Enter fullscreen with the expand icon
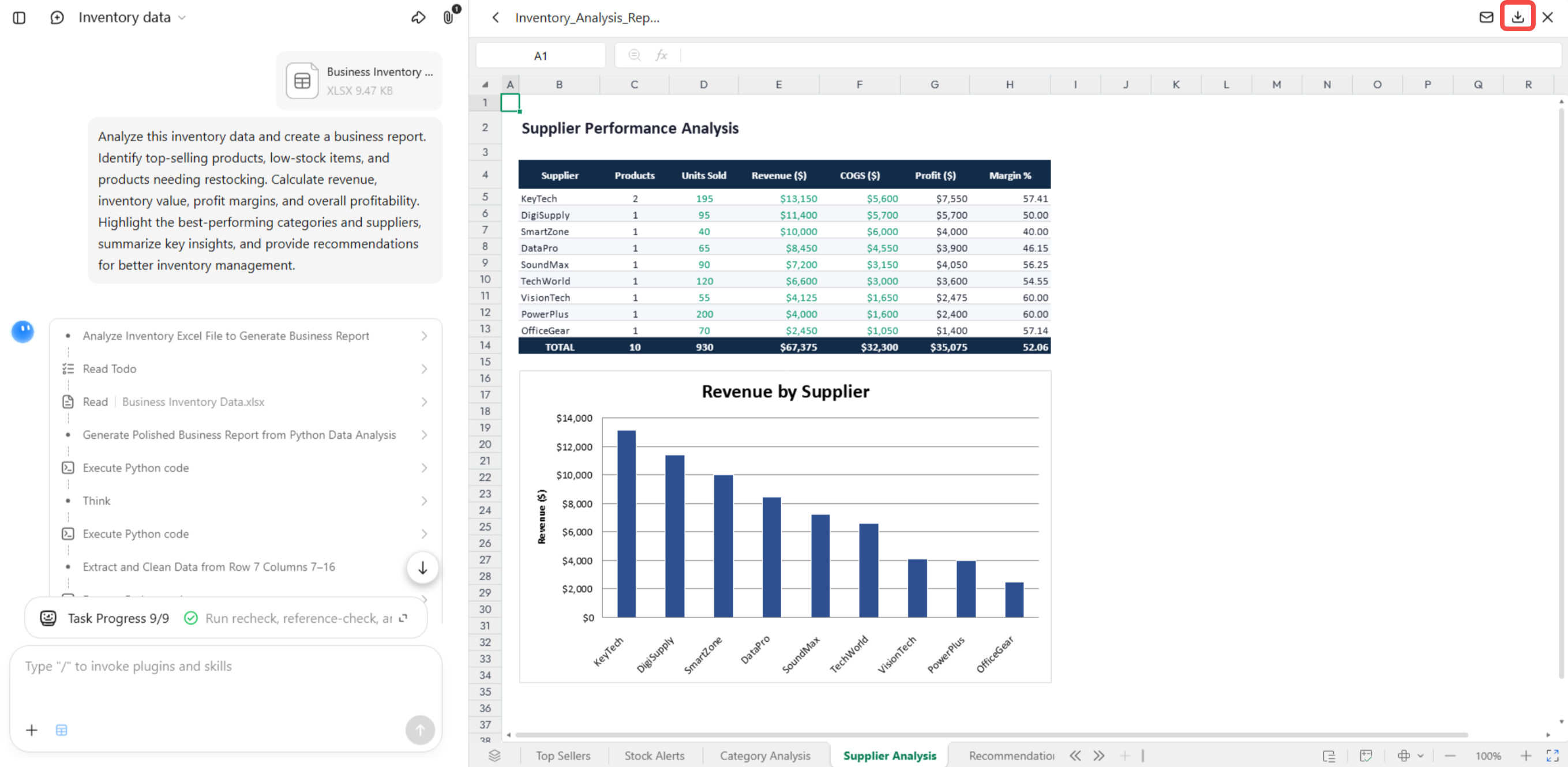The height and width of the screenshot is (767, 1568). pyautogui.click(x=1552, y=755)
